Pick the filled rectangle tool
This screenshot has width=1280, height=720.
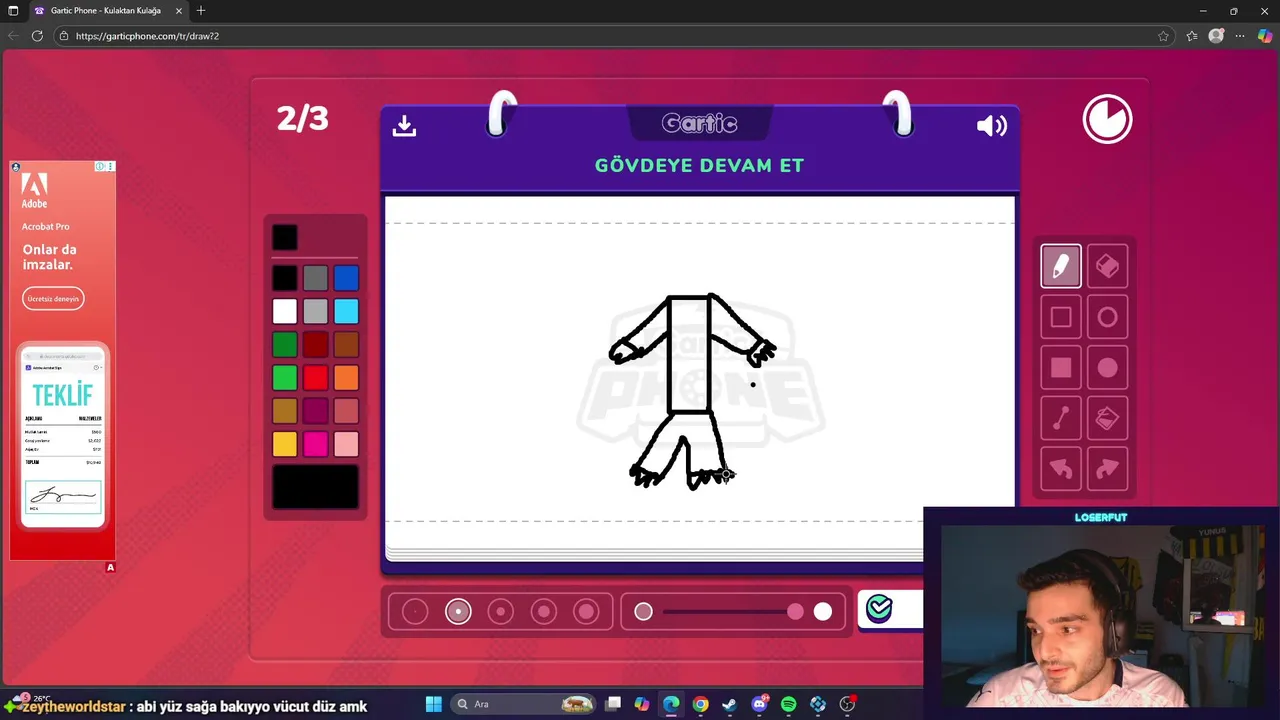1061,368
